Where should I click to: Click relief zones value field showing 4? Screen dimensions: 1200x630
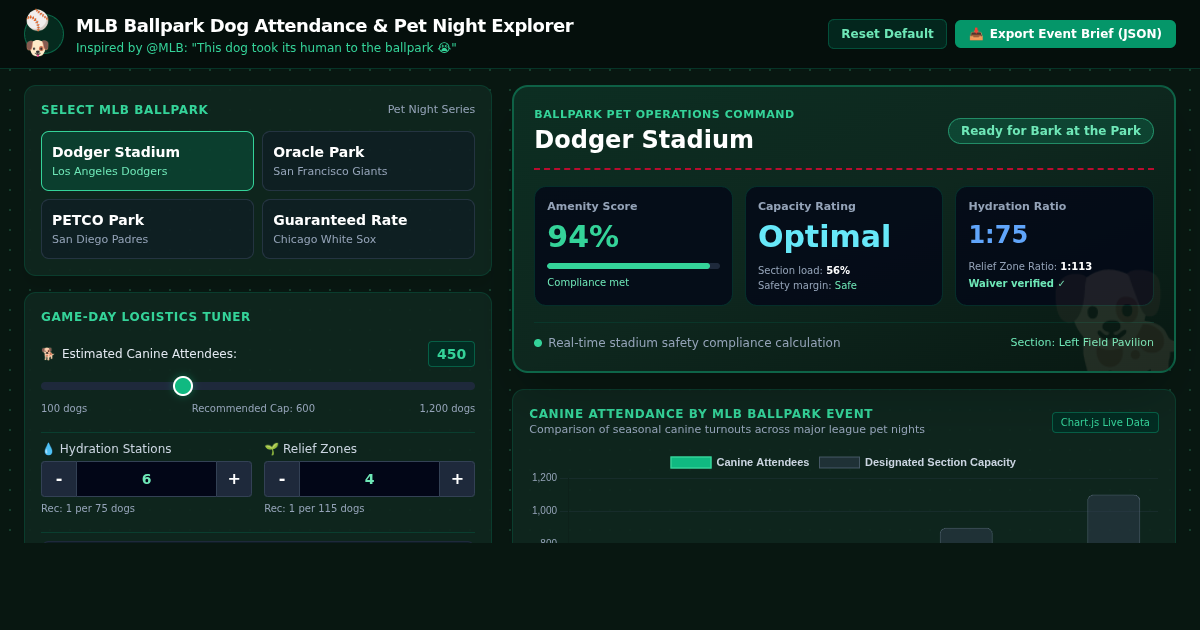pos(369,479)
